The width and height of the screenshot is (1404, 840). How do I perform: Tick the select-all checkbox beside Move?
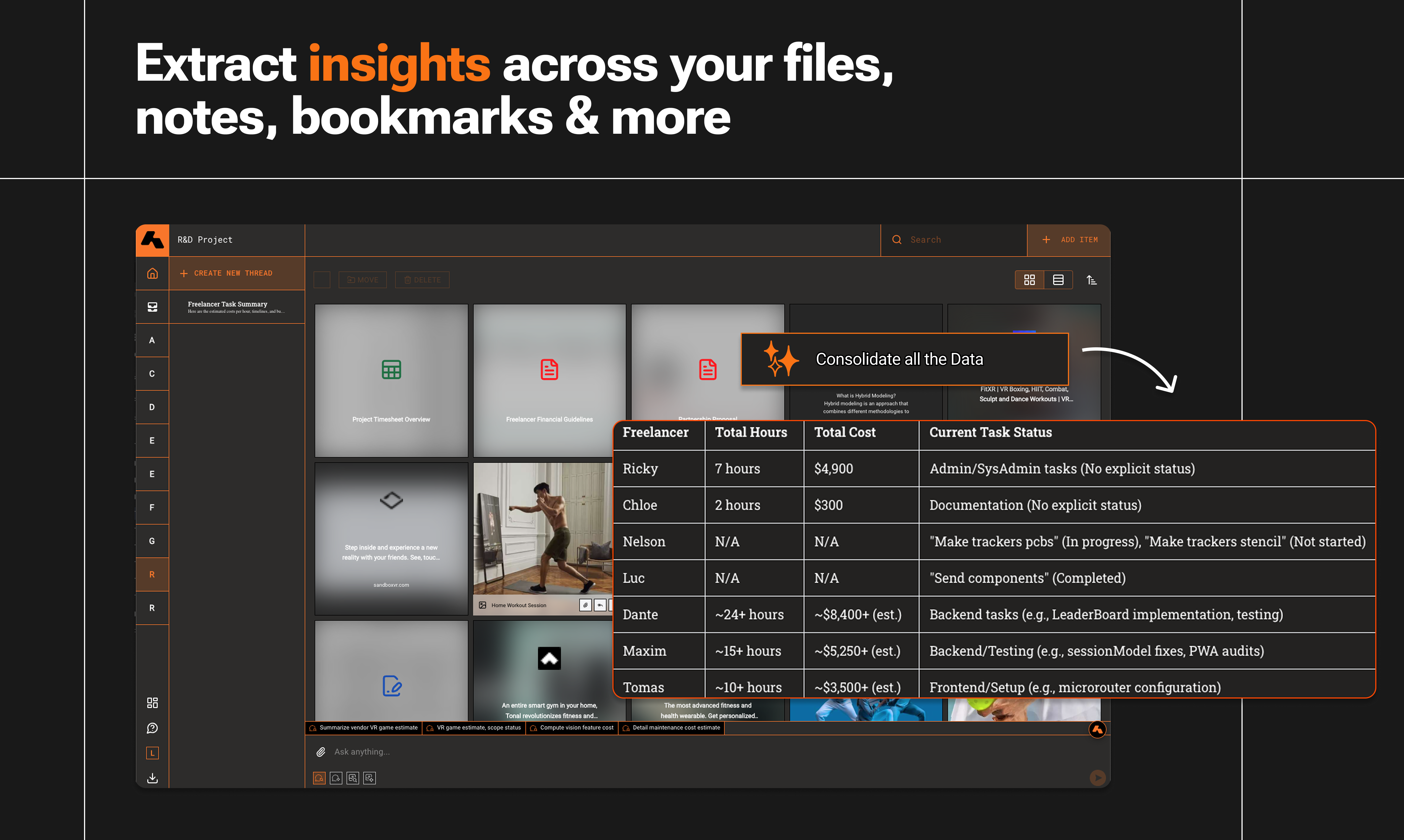click(322, 280)
